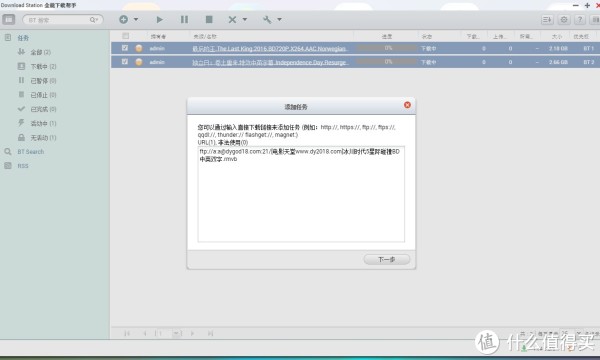Viewport: 600px width, 360px height.
Task: Expand the dropdown arrow beside wrench icon
Action: tap(280, 20)
